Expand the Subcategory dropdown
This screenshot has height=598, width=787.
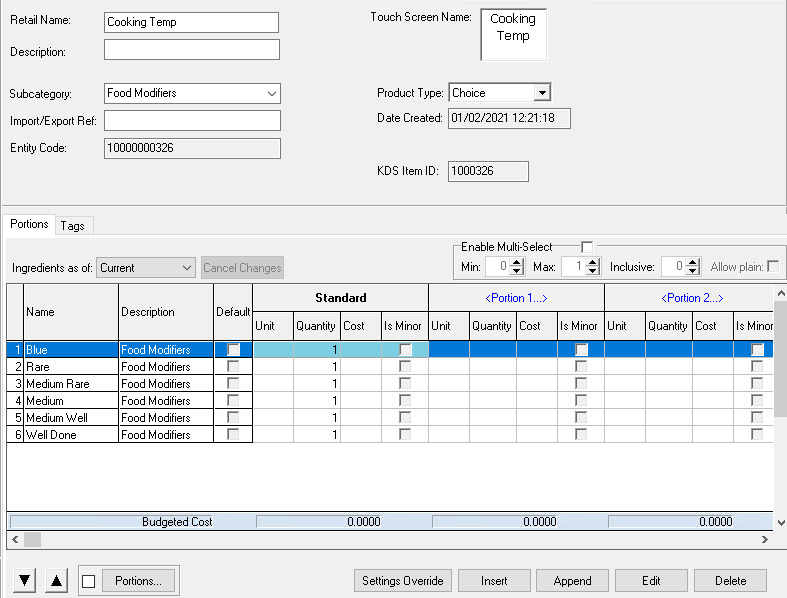272,93
